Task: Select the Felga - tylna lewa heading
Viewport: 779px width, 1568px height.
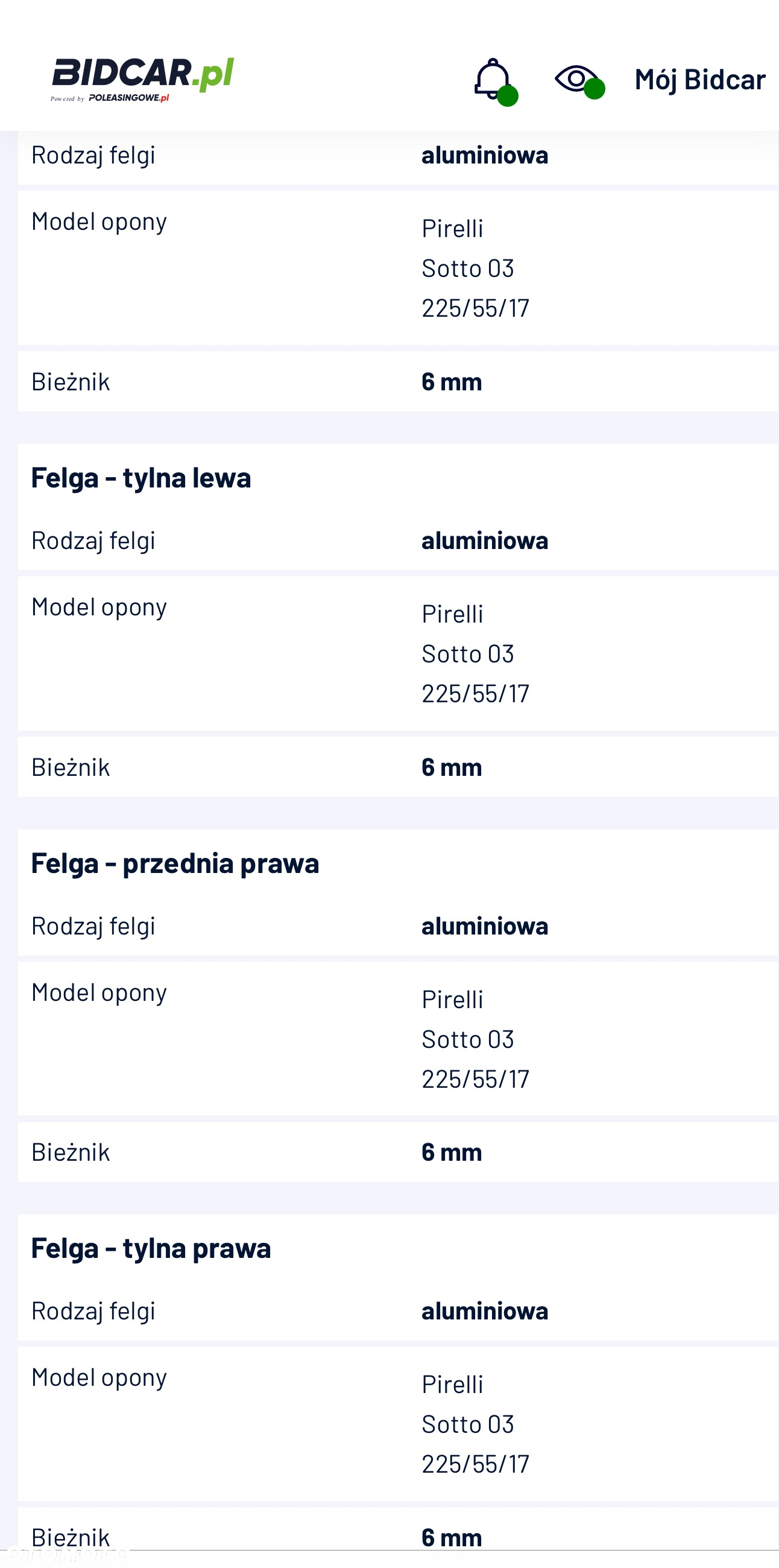Action: (141, 478)
